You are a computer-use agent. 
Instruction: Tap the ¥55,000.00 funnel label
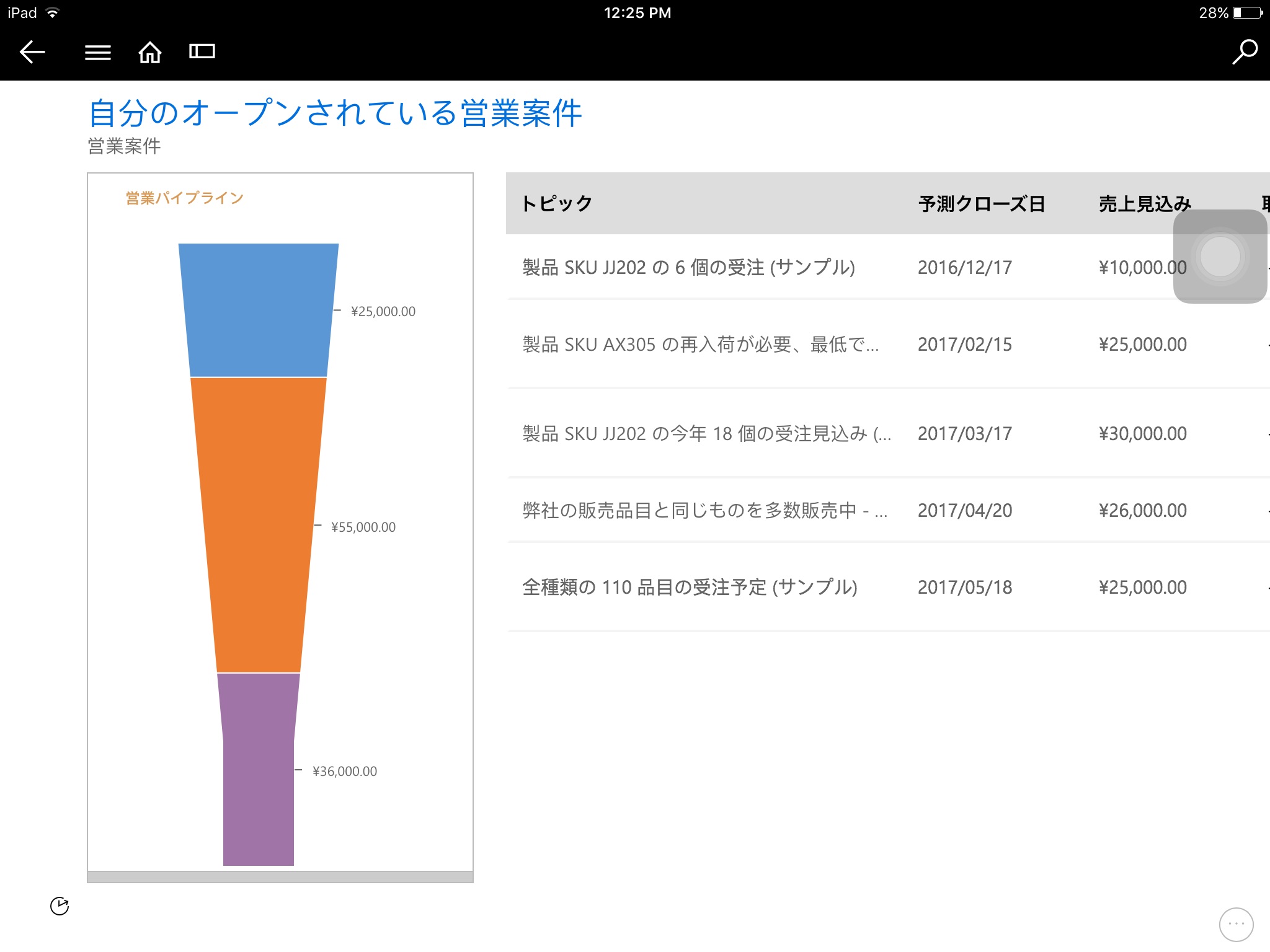(363, 527)
